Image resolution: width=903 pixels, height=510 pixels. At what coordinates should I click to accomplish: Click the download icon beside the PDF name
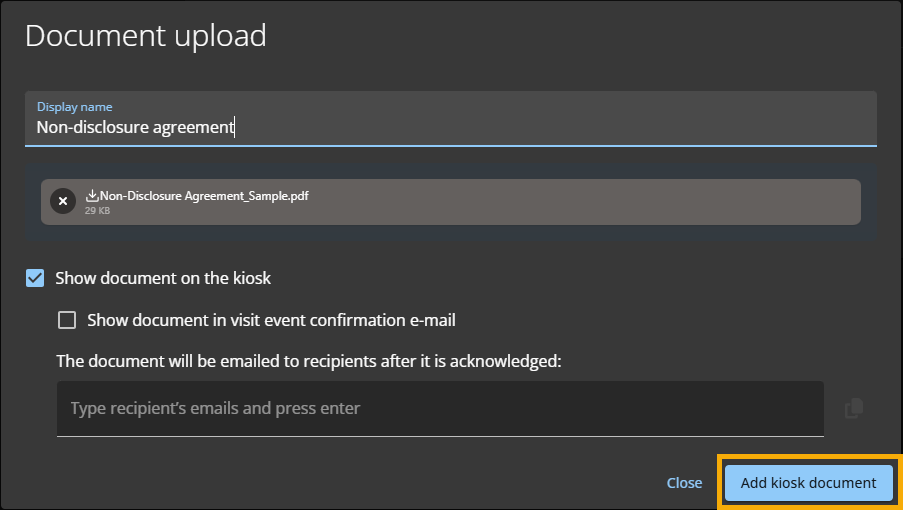click(92, 196)
